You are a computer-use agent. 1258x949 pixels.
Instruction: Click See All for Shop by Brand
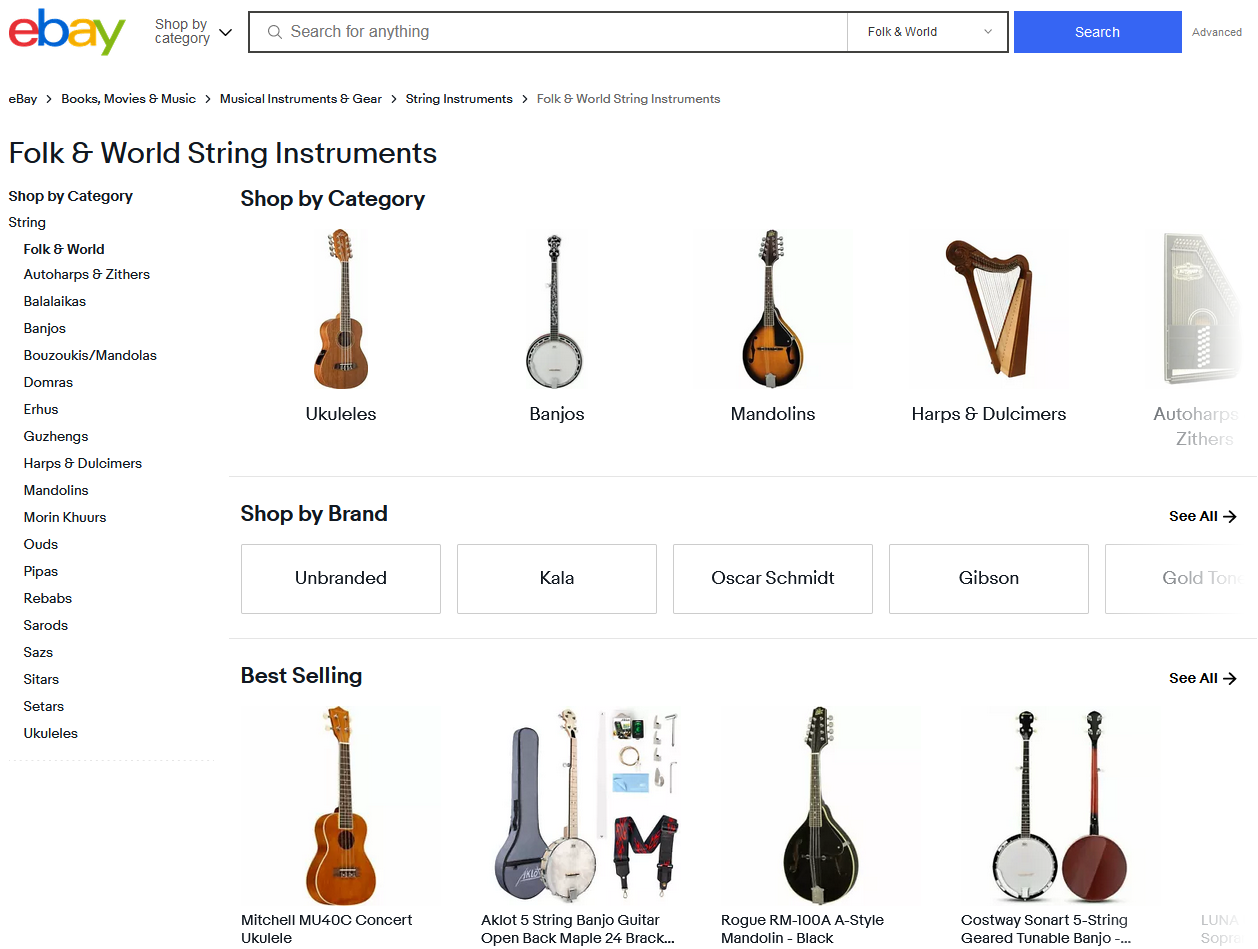(1202, 516)
